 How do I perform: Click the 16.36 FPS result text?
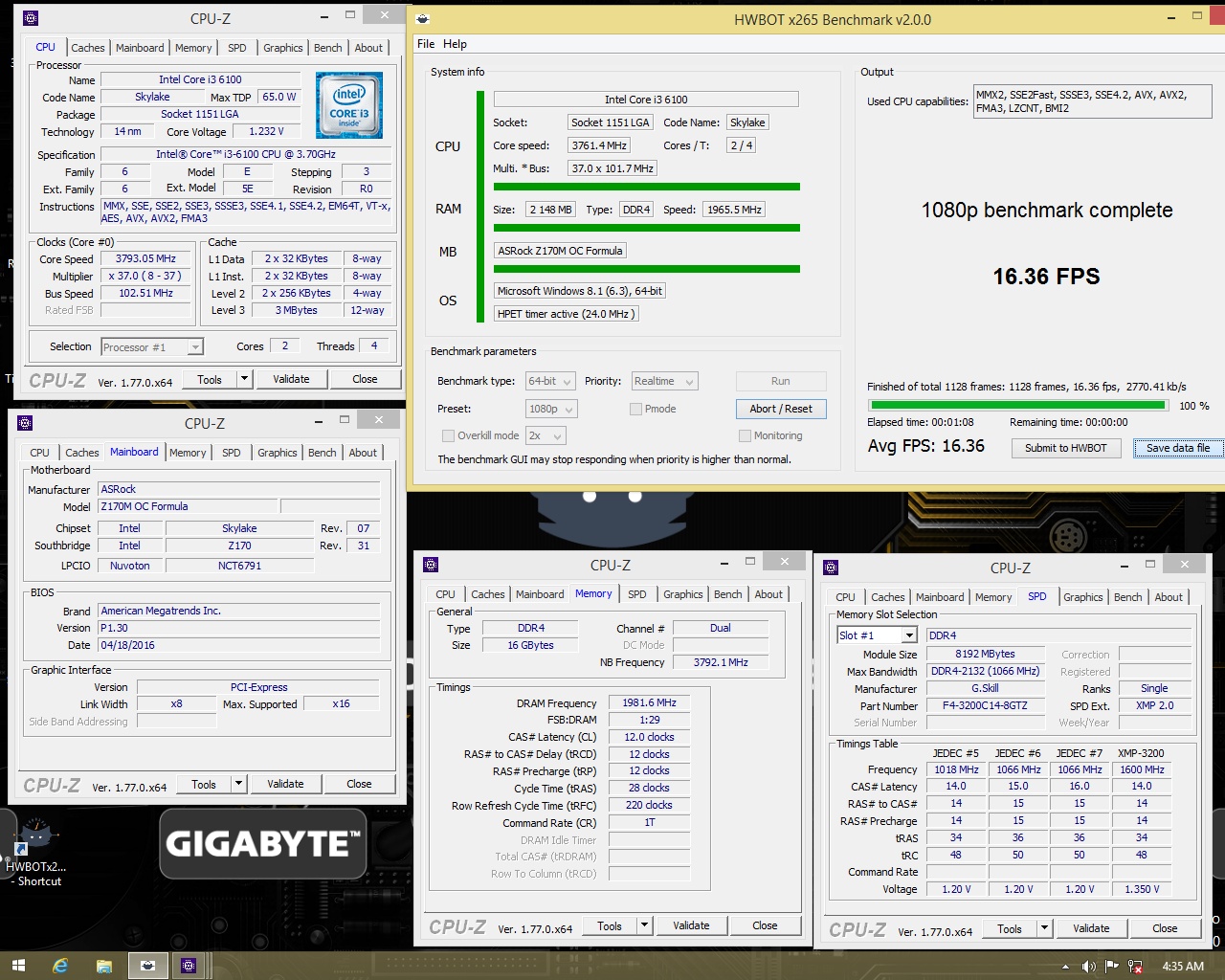pyautogui.click(x=1046, y=277)
